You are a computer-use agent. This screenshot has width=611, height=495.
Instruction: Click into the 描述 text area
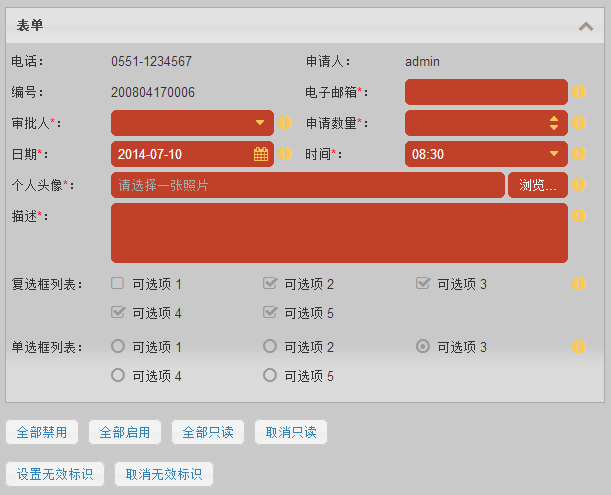339,233
